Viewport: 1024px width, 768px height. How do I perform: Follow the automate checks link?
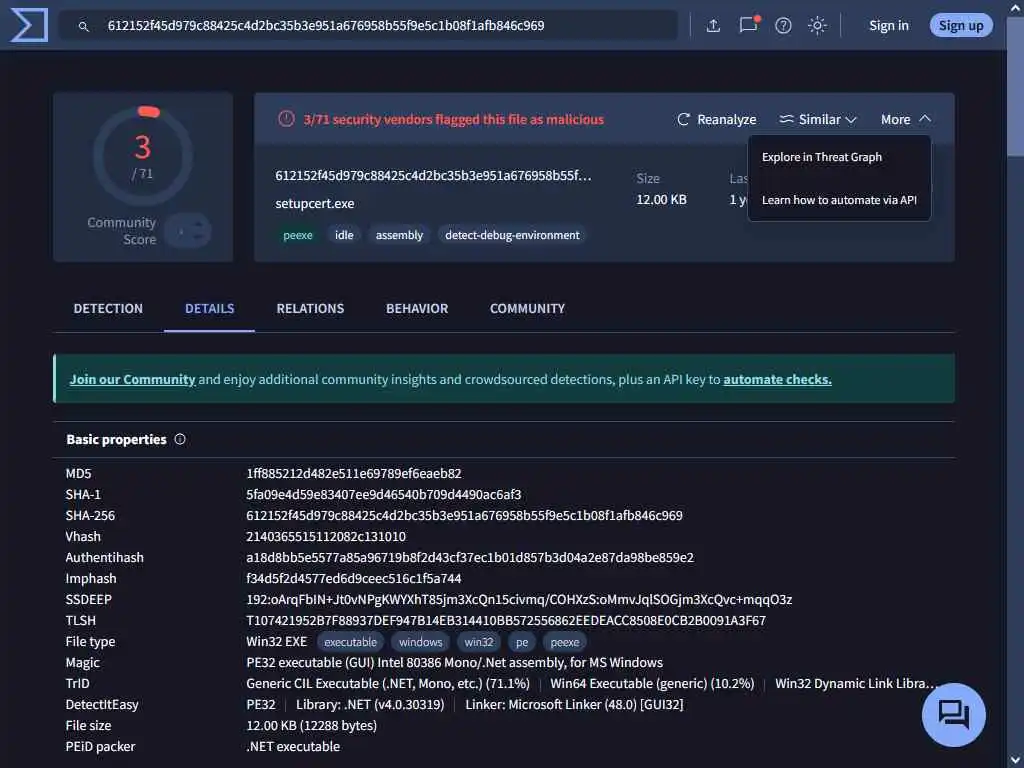777,379
